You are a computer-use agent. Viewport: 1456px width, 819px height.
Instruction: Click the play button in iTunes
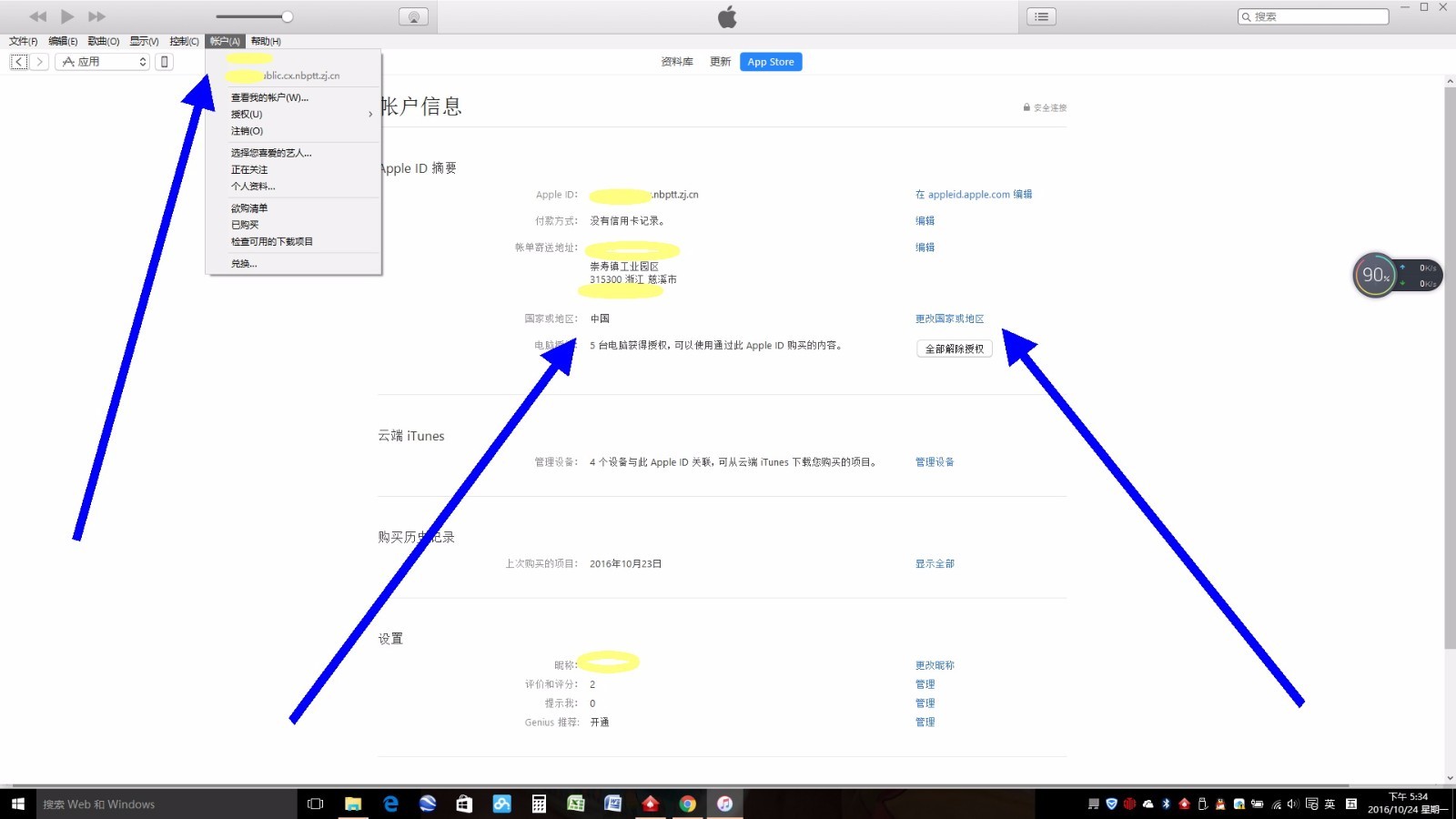[x=67, y=16]
